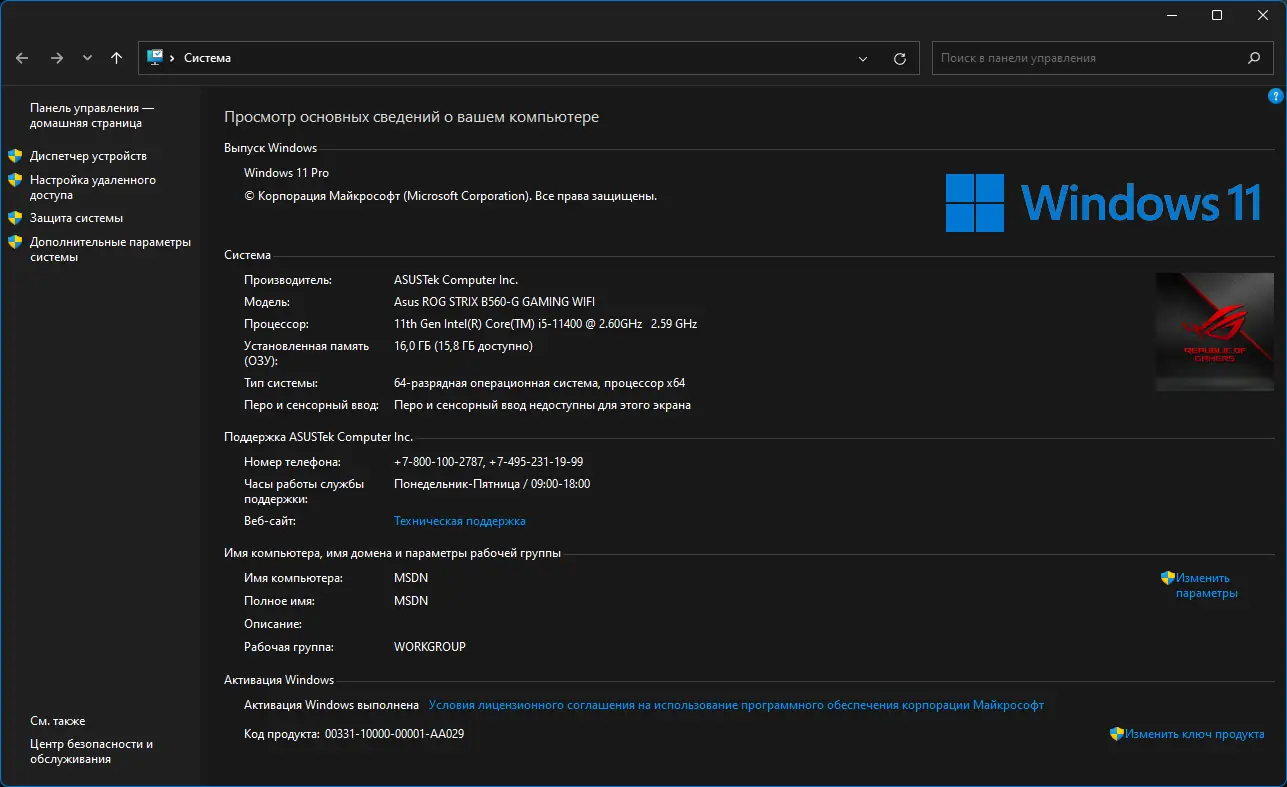The width and height of the screenshot is (1287, 787).
Task: Open Дополнительные параметры системы
Action: (x=109, y=249)
